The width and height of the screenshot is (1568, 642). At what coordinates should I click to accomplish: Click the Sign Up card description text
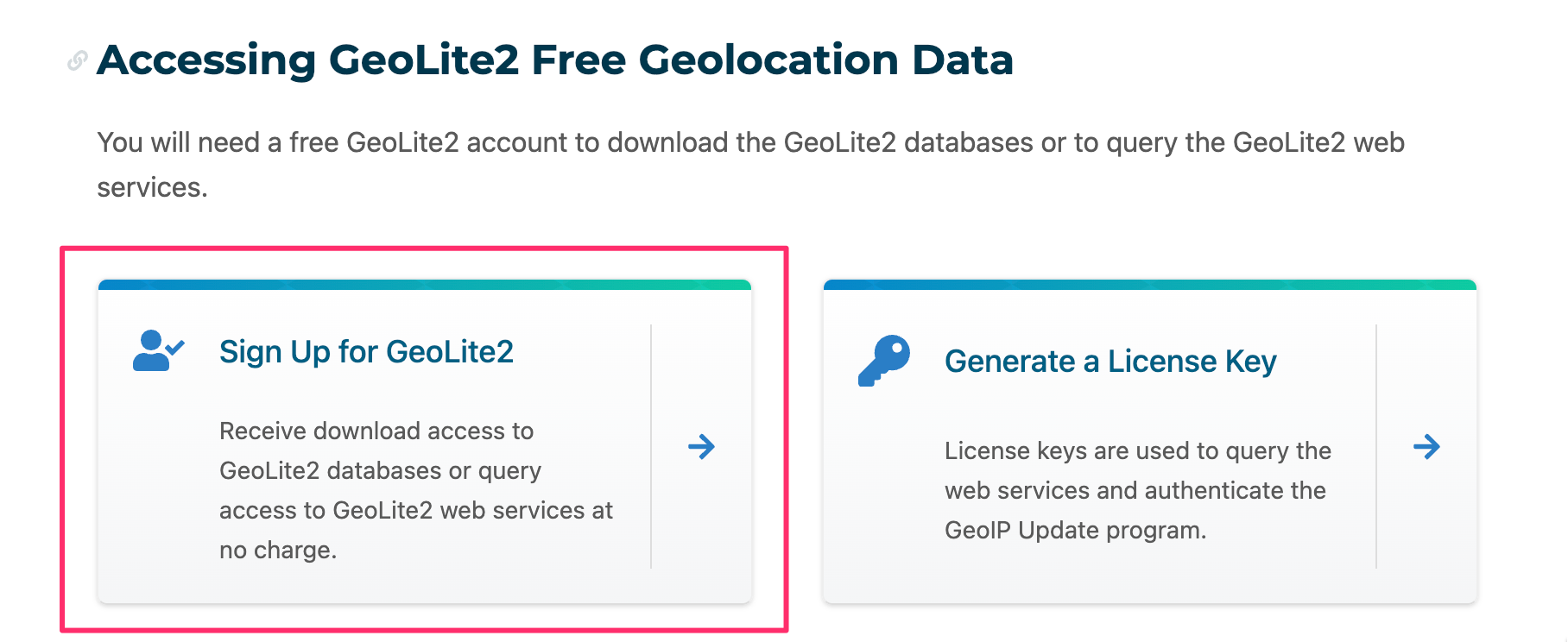pyautogui.click(x=415, y=490)
